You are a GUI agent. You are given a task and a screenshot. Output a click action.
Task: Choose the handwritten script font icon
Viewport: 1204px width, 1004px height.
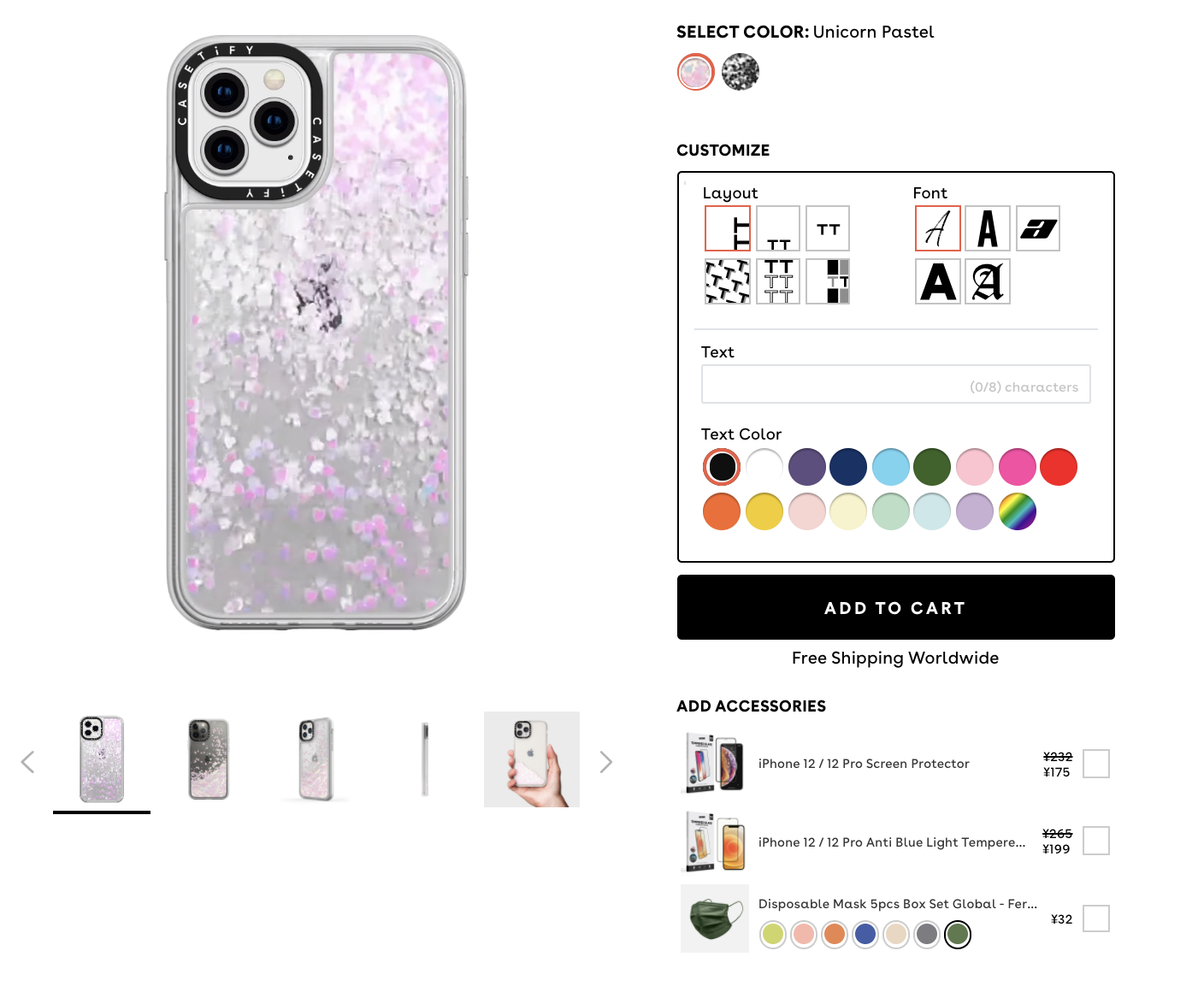click(938, 228)
